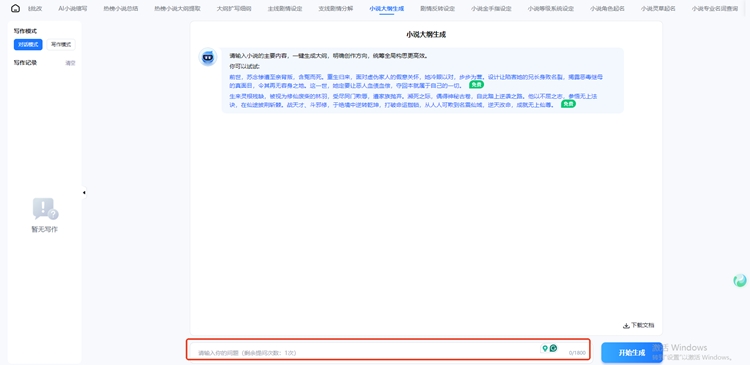Select the active 小说大纲生成 tab

pos(386,9)
